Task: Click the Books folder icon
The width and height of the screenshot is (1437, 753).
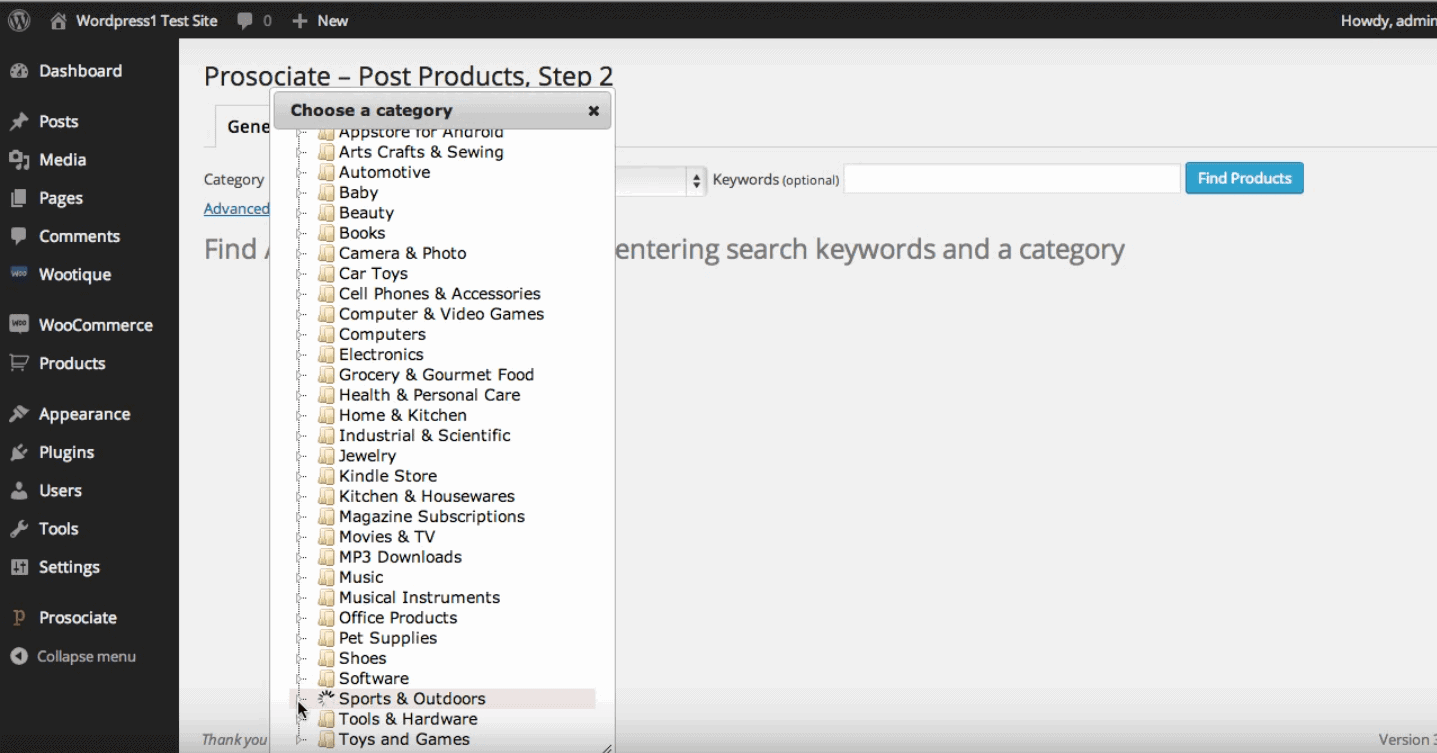Action: (x=326, y=233)
